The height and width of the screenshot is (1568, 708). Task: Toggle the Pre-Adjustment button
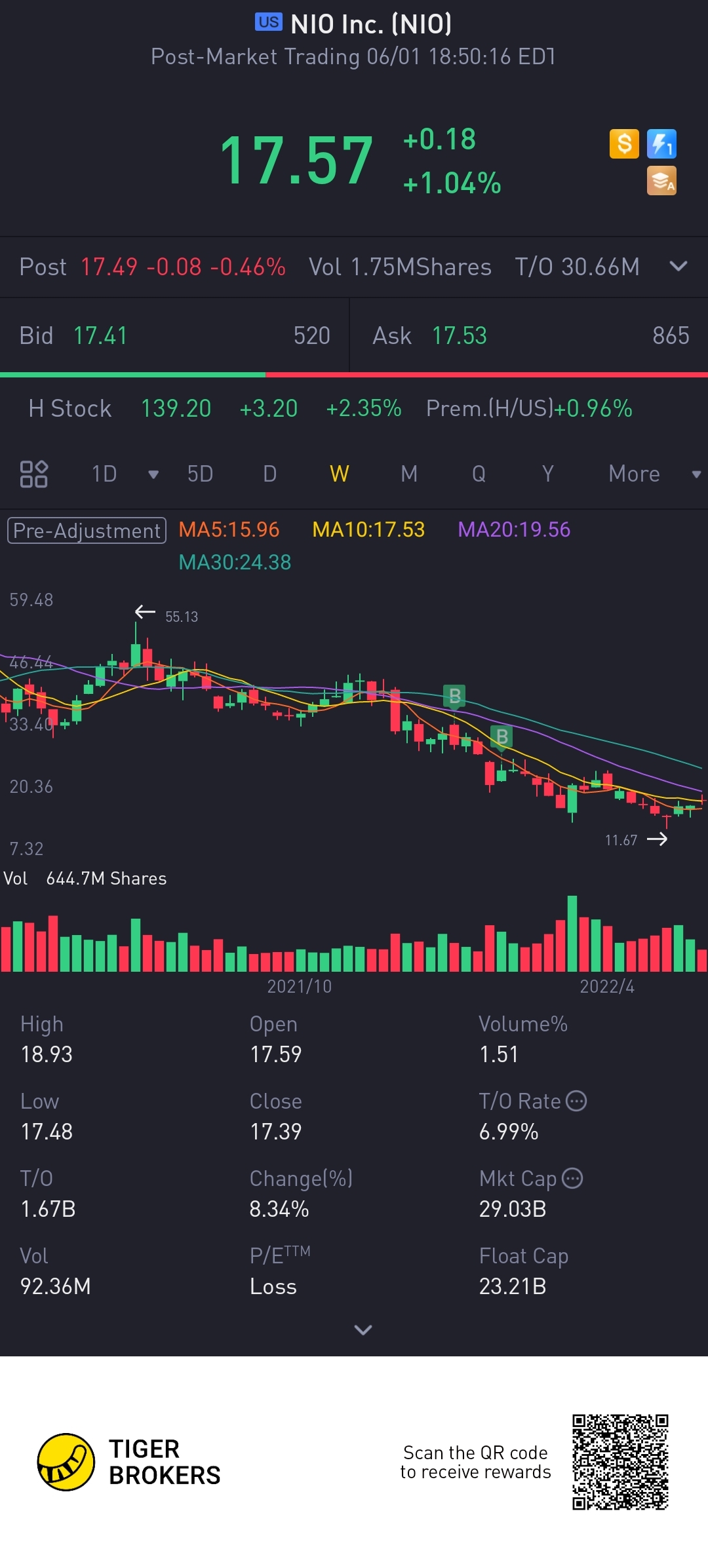click(x=87, y=530)
